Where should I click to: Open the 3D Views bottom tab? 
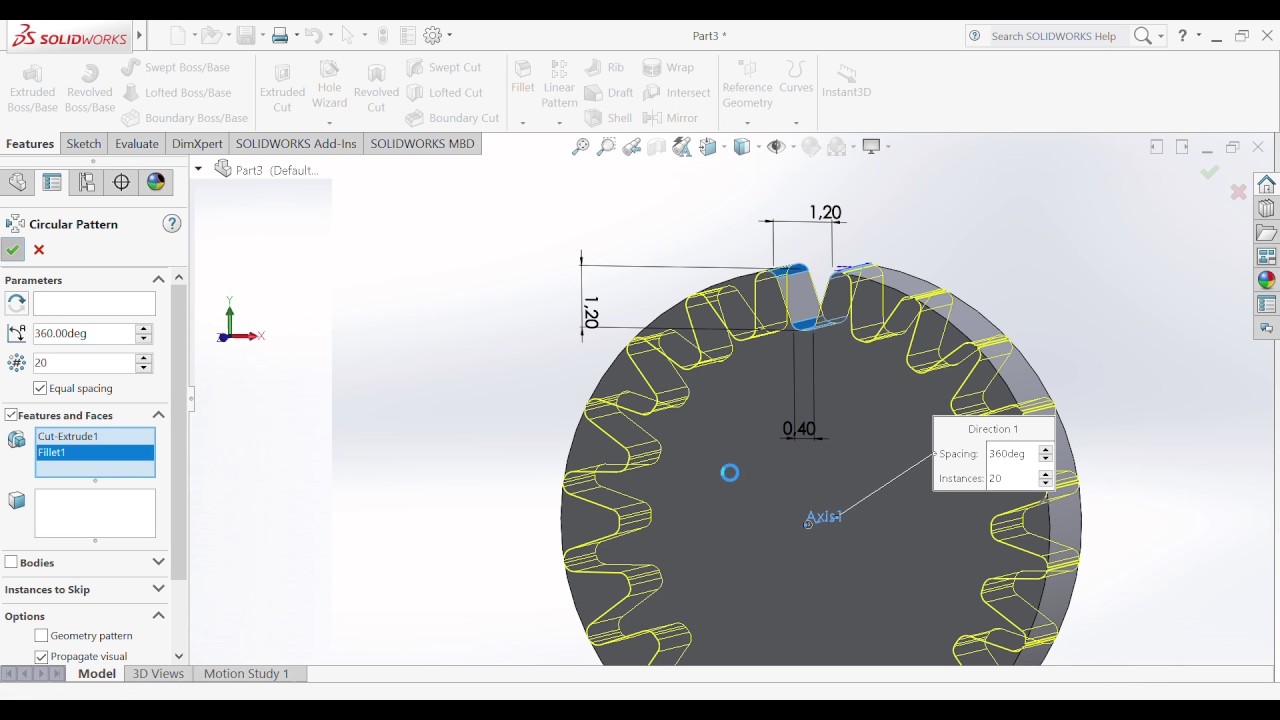point(158,673)
